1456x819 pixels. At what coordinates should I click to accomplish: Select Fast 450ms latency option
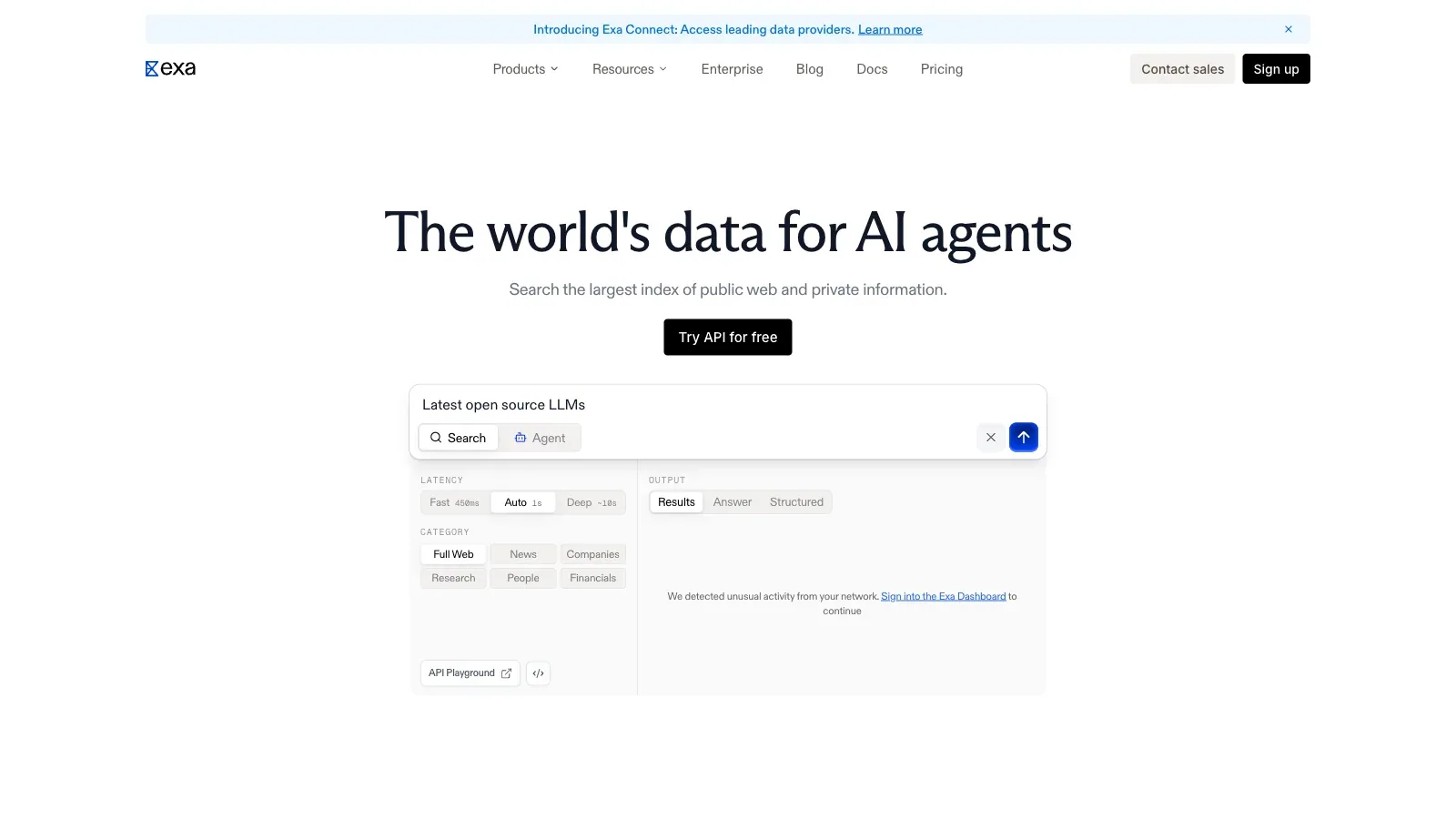pyautogui.click(x=455, y=502)
